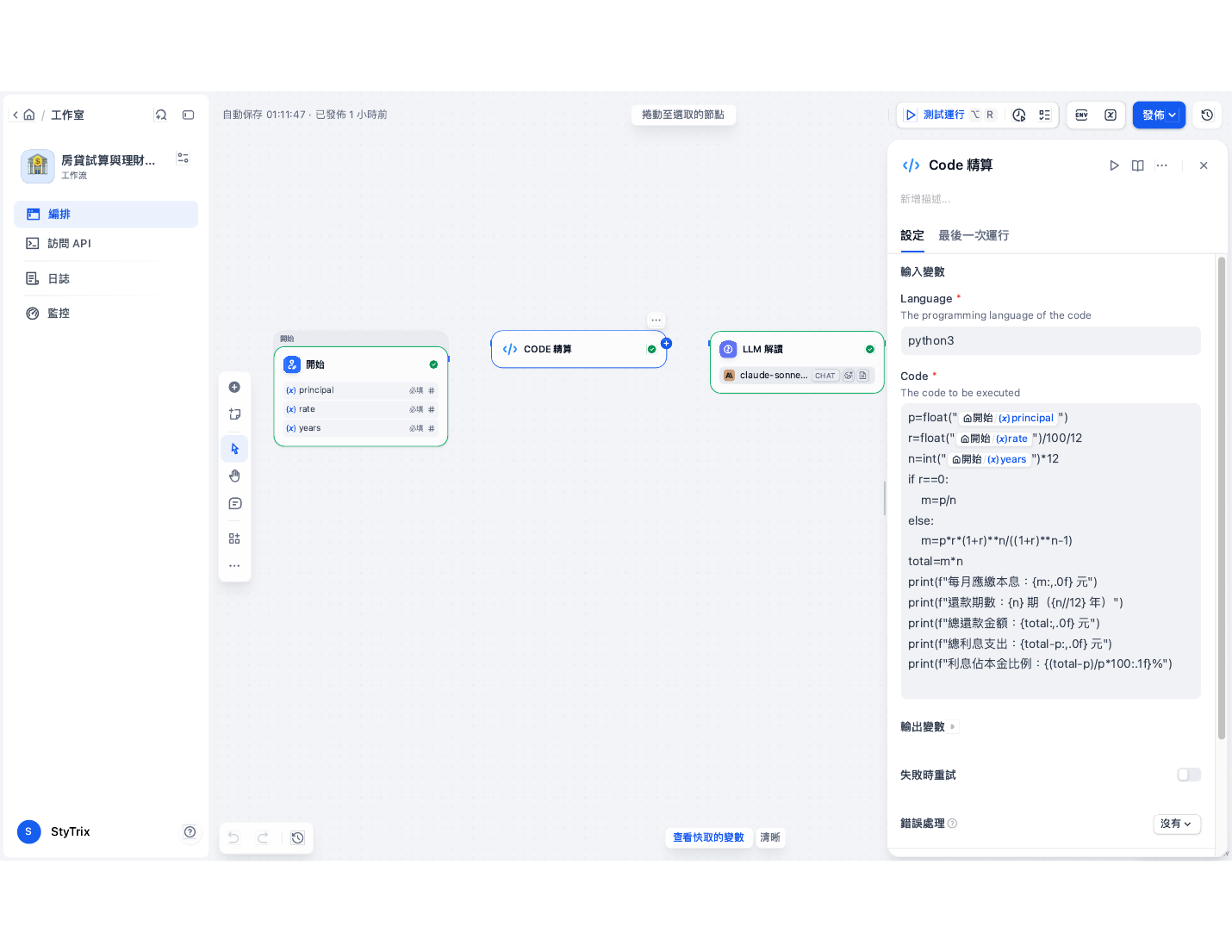Click the years row in the 開始 node

pos(360,428)
